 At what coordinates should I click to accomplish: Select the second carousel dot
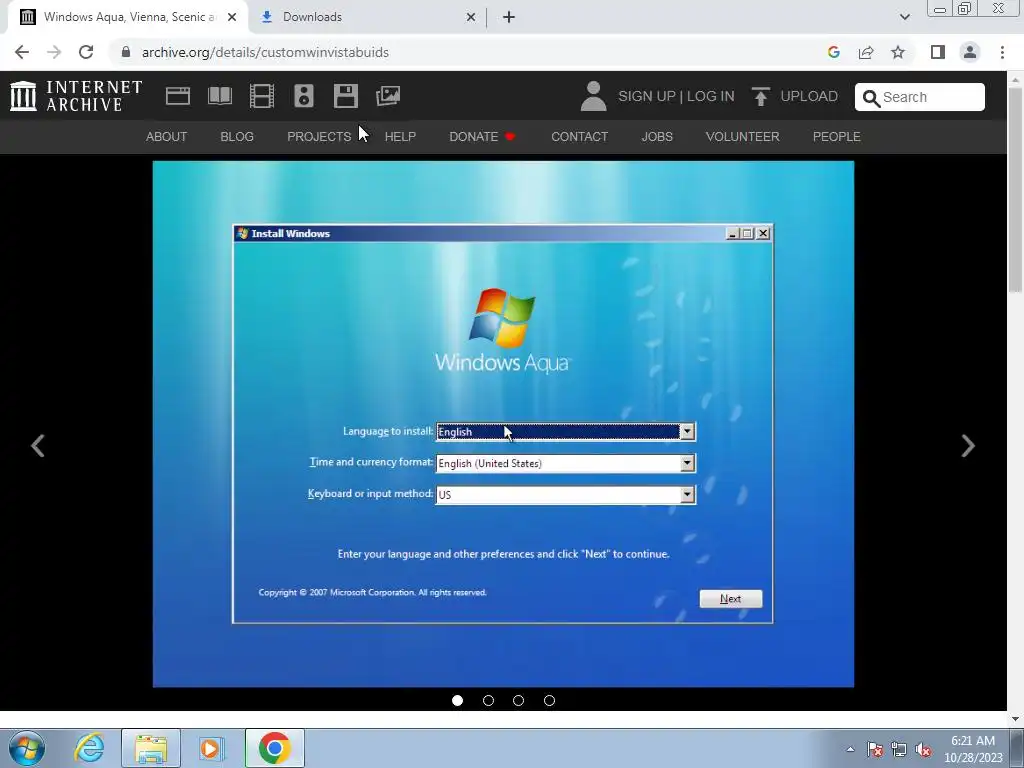tap(488, 701)
